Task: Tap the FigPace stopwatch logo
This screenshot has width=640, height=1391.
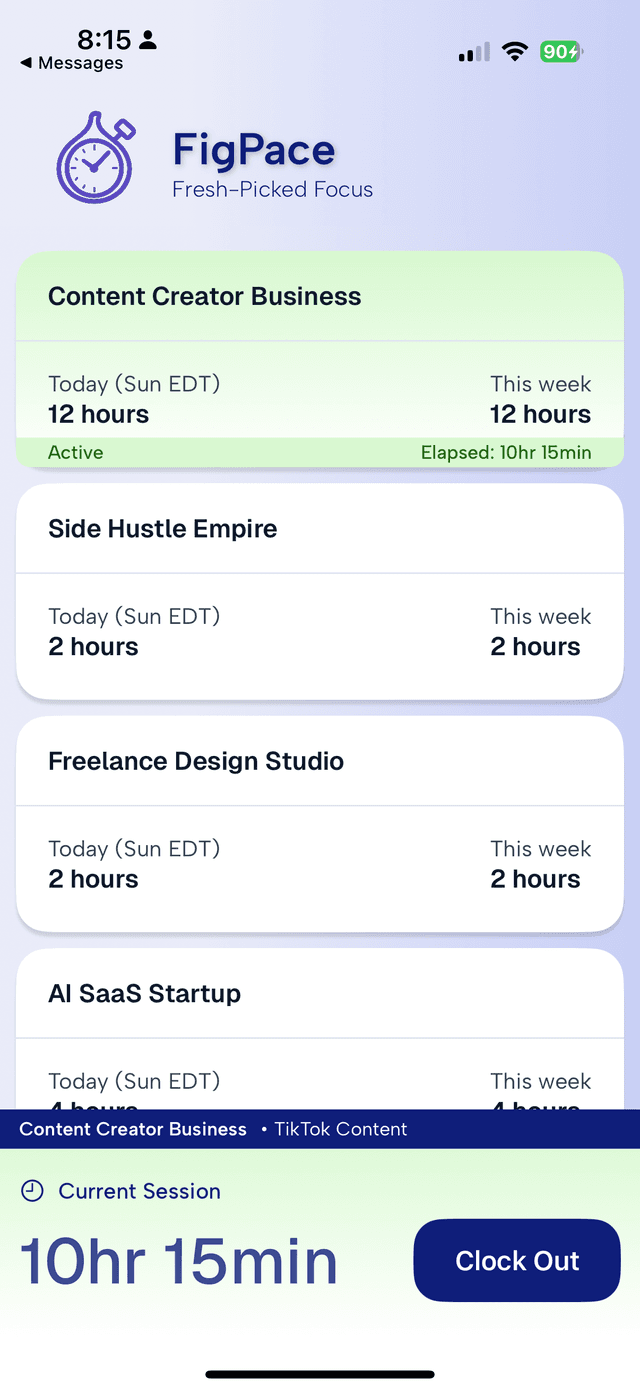Action: point(94,158)
